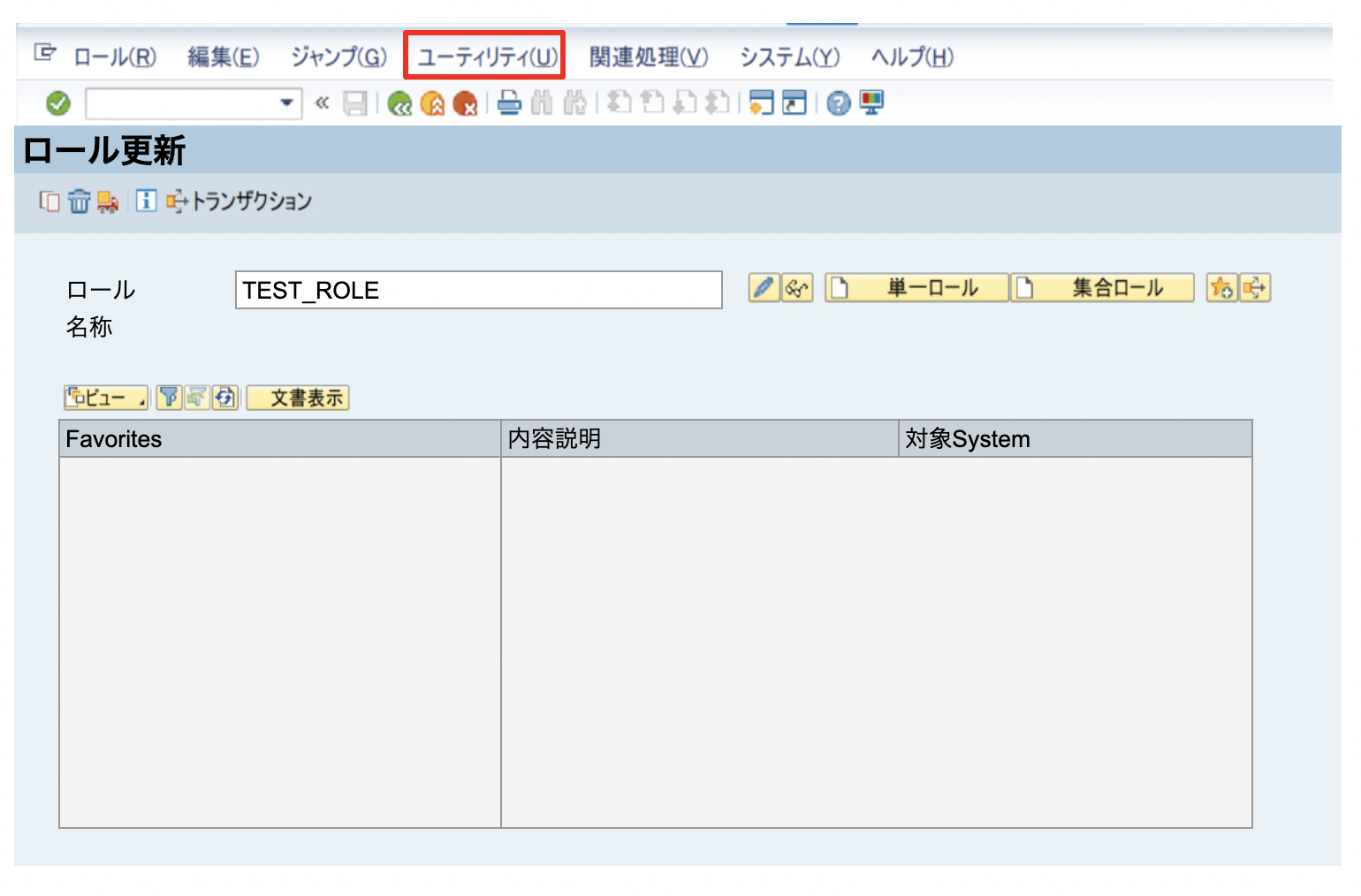Open the command field dropdown arrow
Viewport: 1361px width, 896px height.
point(287,103)
